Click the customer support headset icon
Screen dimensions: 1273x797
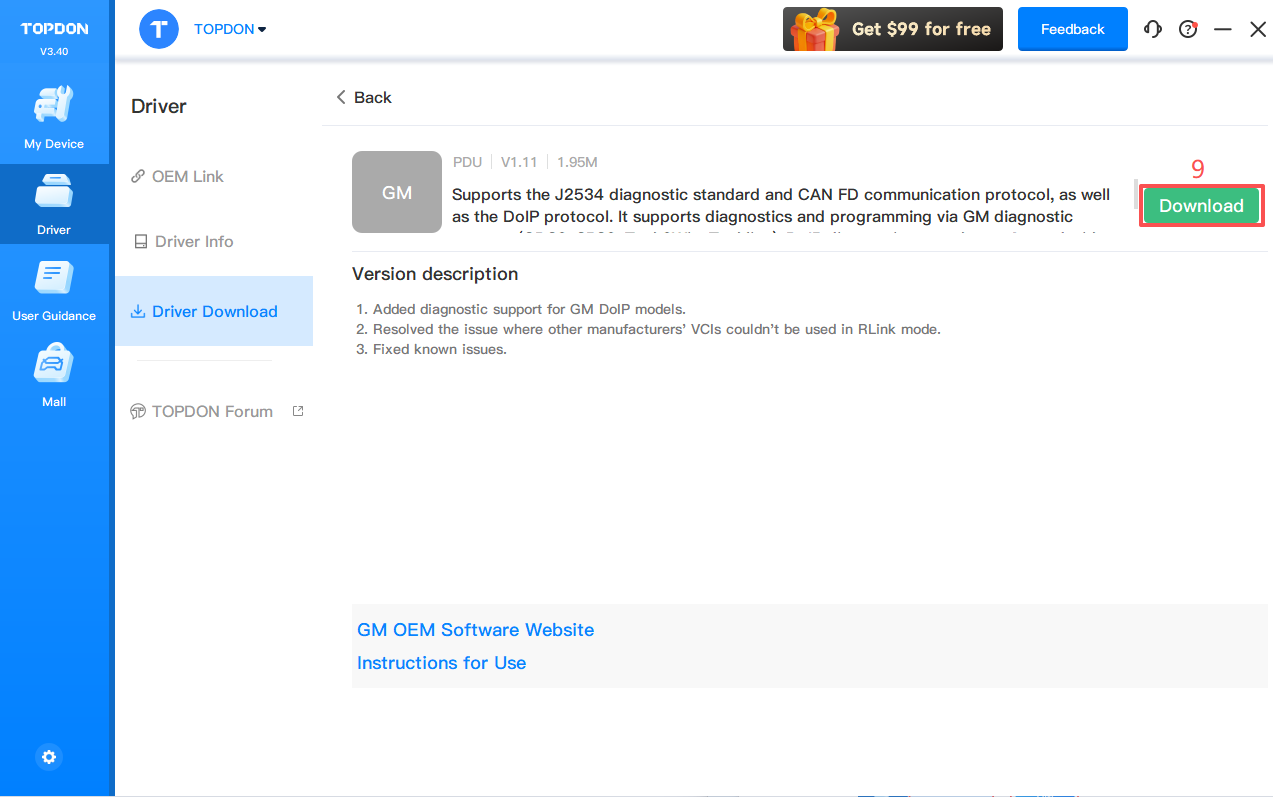[x=1153, y=29]
